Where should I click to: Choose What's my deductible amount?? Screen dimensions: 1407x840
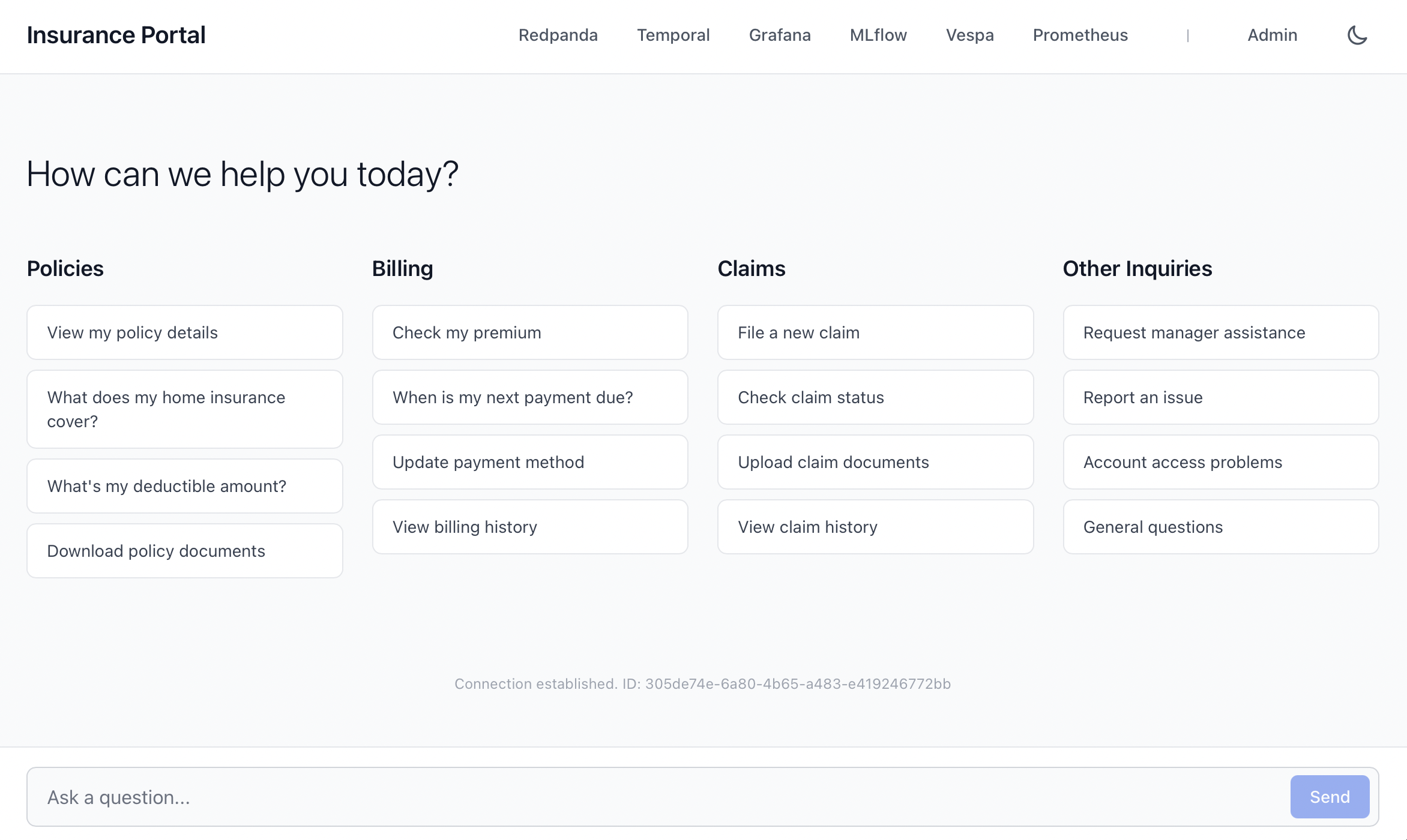185,486
